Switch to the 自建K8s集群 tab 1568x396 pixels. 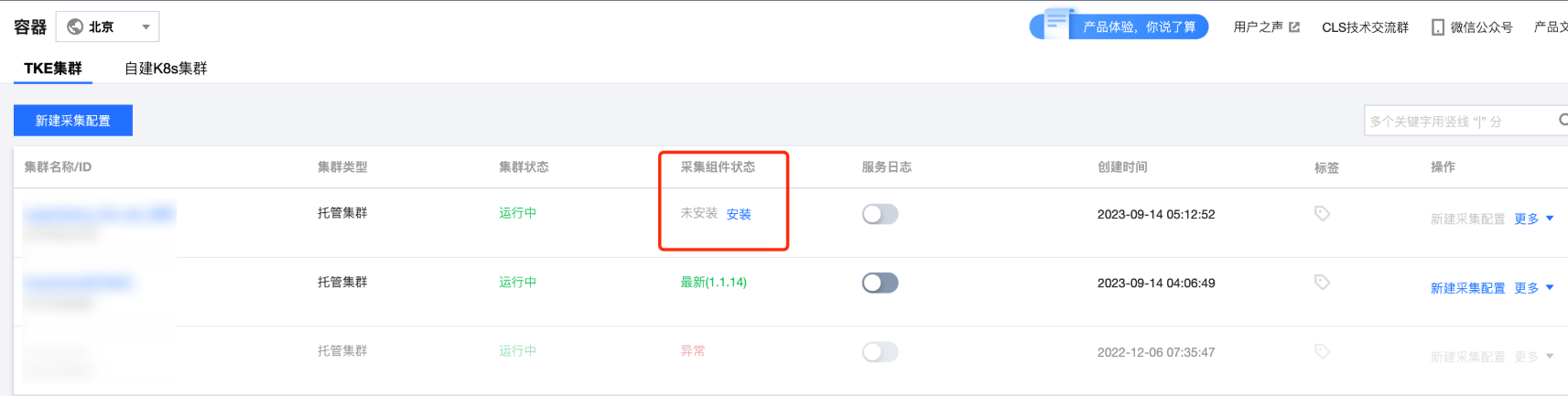click(x=166, y=69)
